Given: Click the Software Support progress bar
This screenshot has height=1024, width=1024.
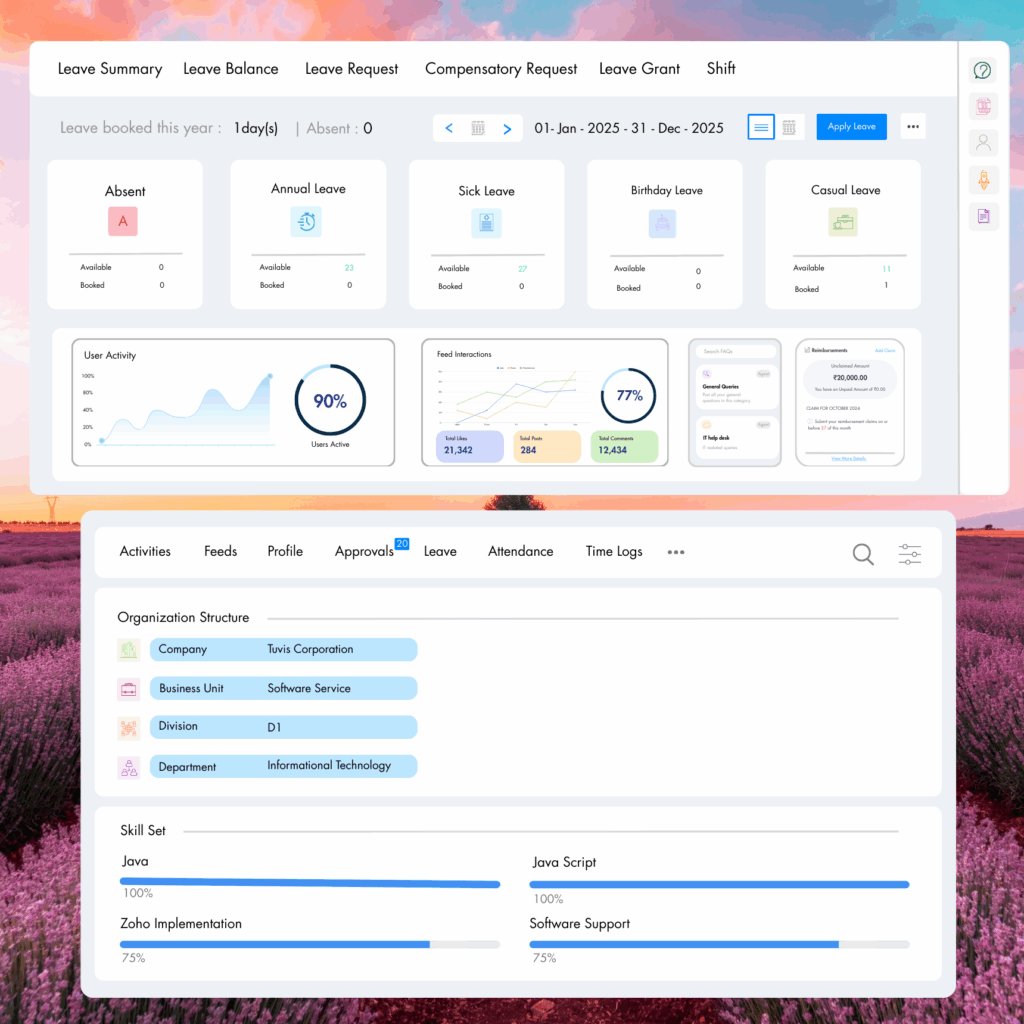Looking at the screenshot, I should click(719, 944).
